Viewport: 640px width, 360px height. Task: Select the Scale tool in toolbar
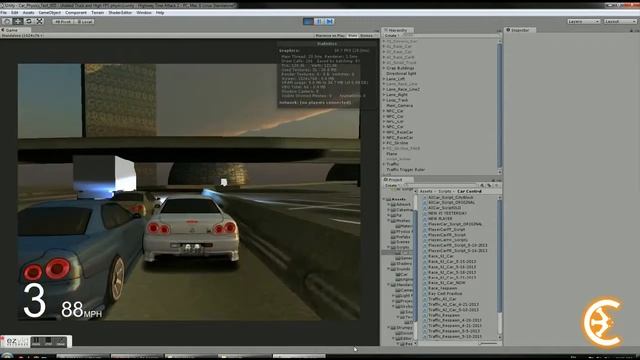click(40, 21)
